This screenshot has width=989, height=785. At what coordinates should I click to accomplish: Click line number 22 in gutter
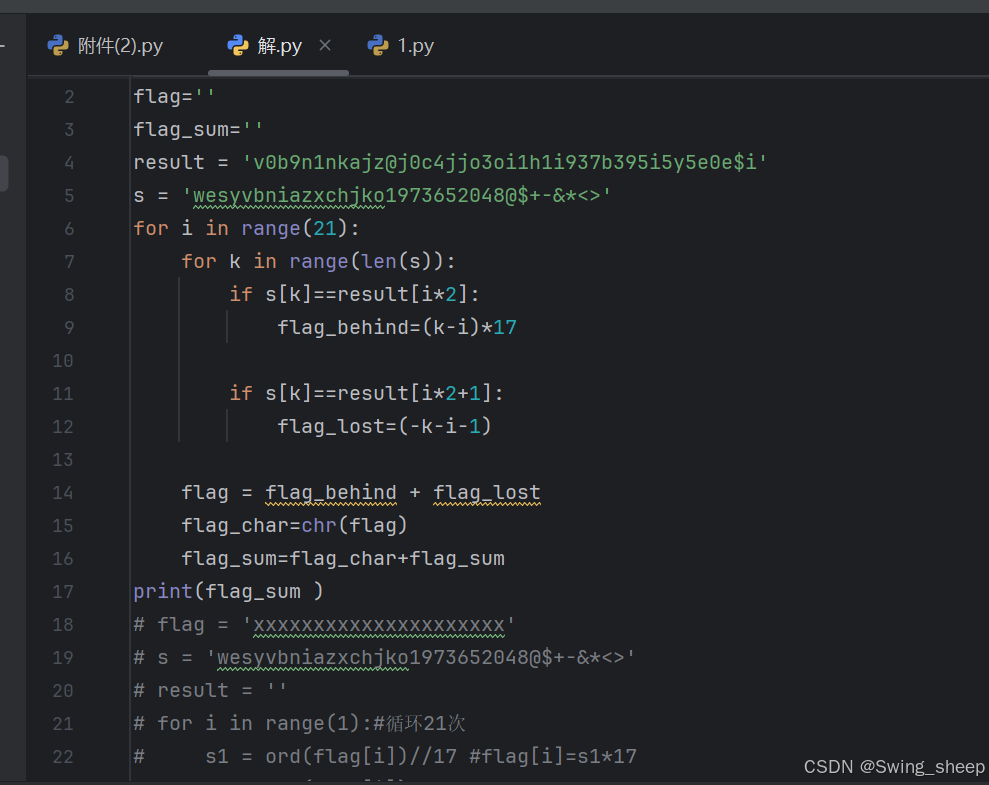62,757
